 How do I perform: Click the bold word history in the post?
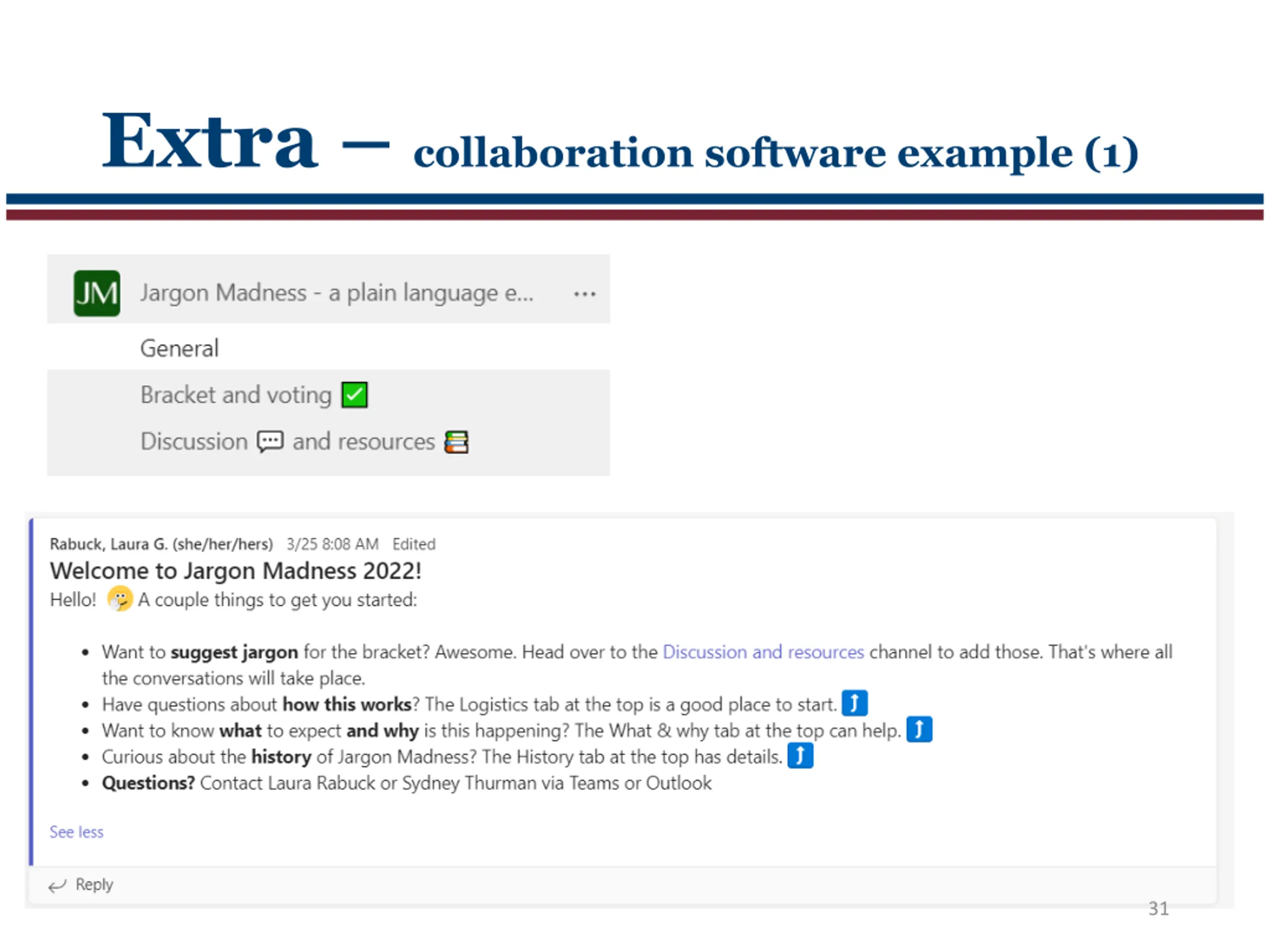coord(281,757)
